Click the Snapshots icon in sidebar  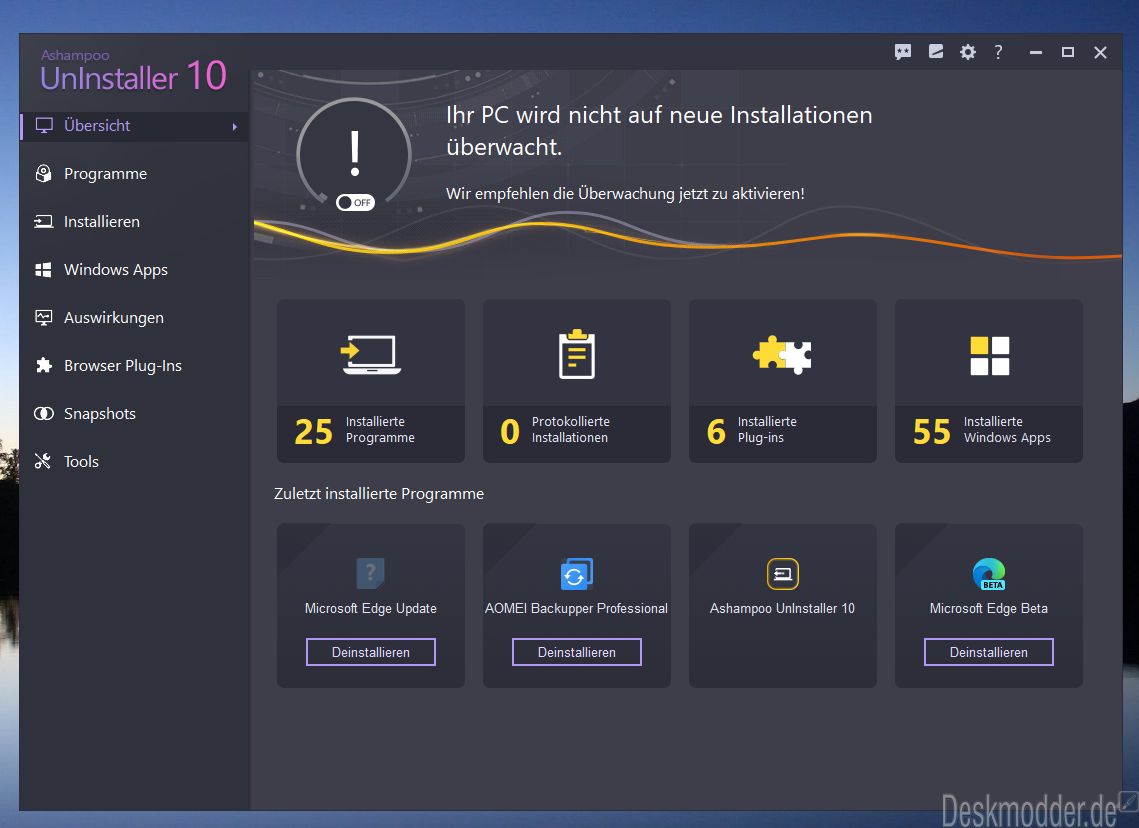coord(44,413)
